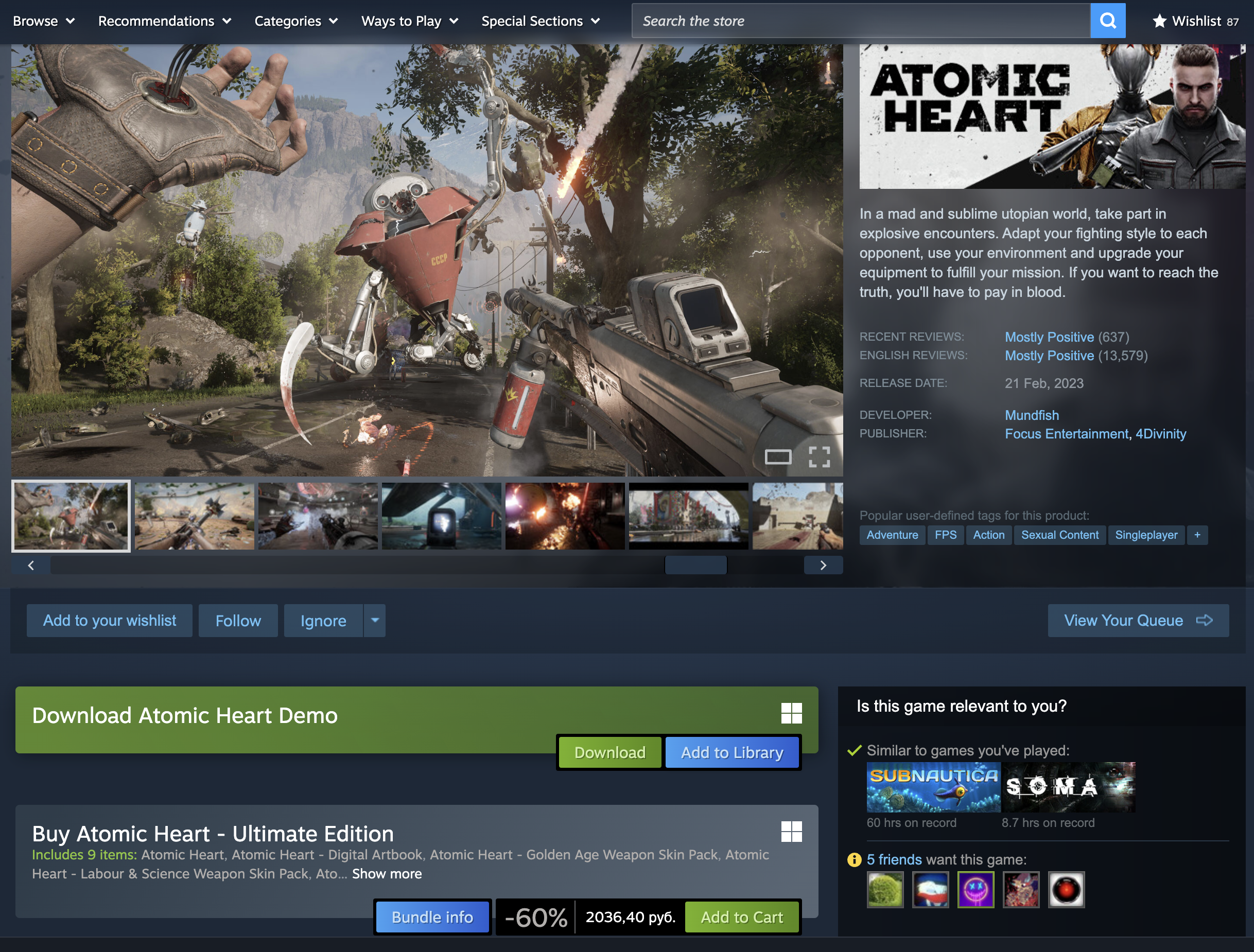
Task: Click the Atomic Heart header image
Action: (1052, 116)
